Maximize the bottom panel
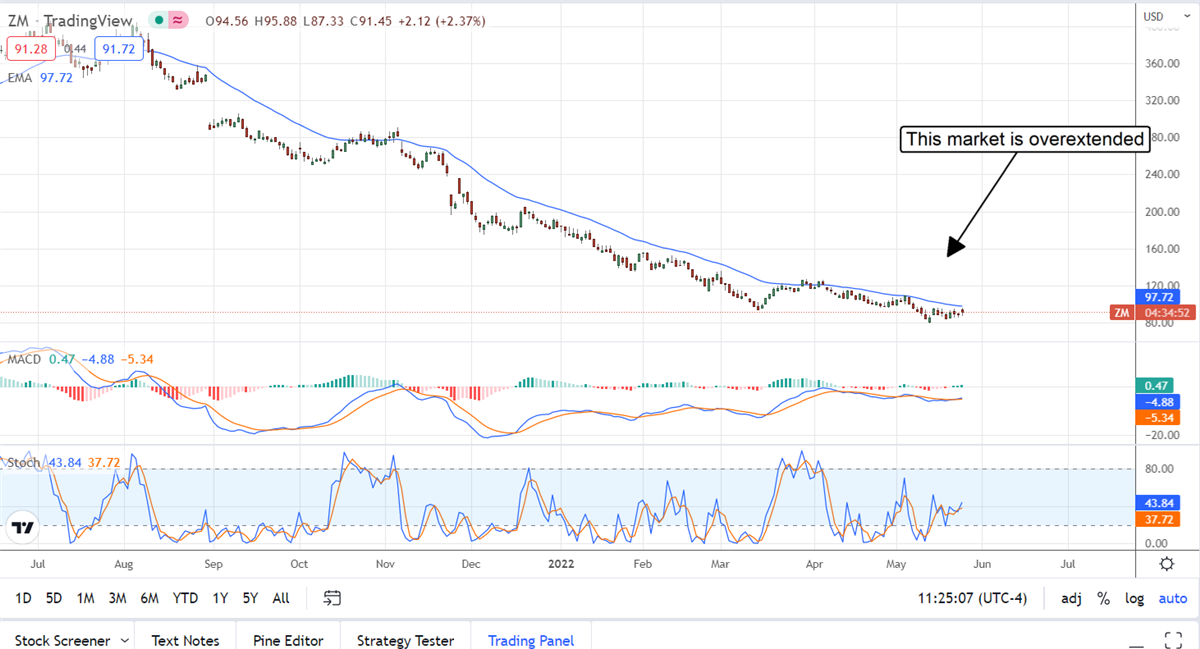1200x649 pixels. pos(1176,640)
